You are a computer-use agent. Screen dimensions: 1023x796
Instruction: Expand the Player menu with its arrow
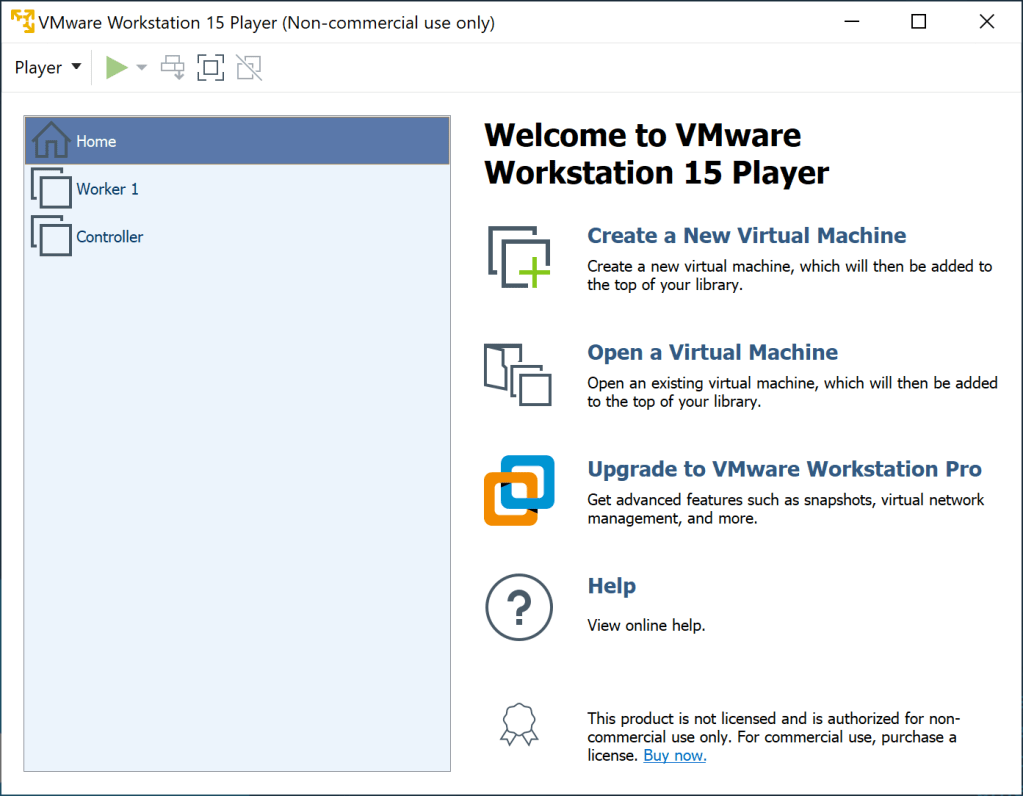point(75,67)
